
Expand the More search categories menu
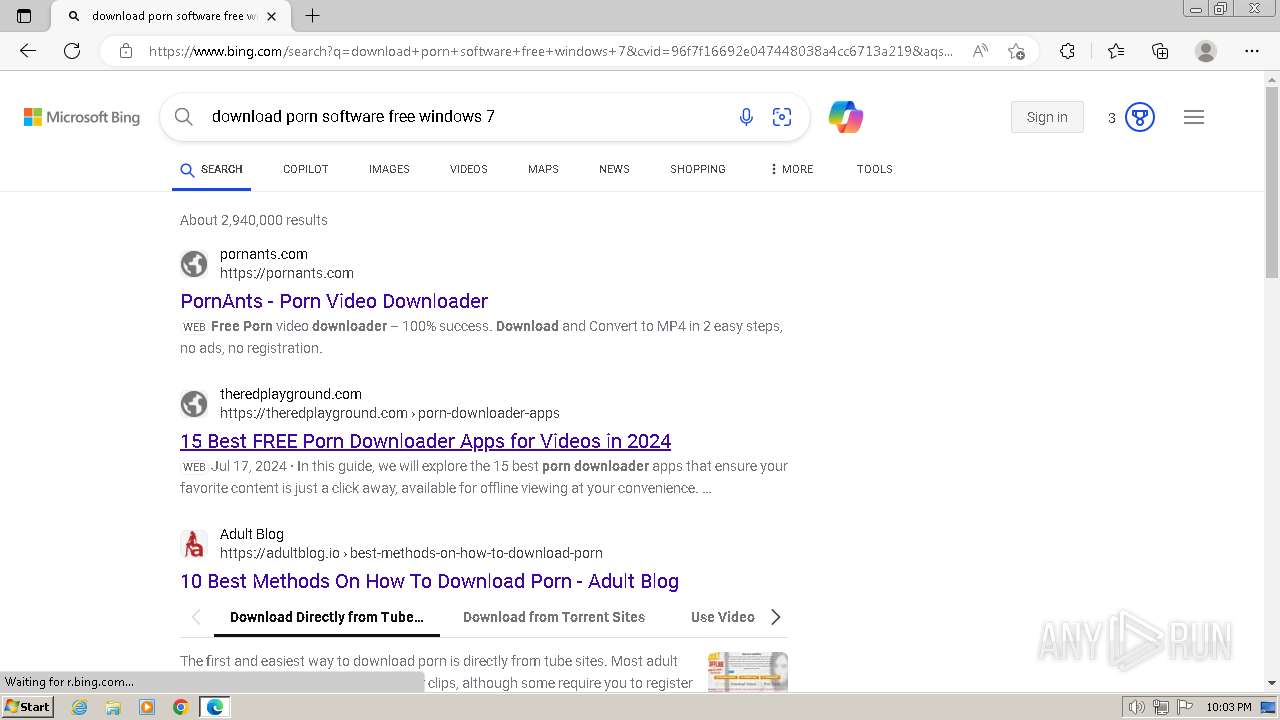[x=791, y=169]
